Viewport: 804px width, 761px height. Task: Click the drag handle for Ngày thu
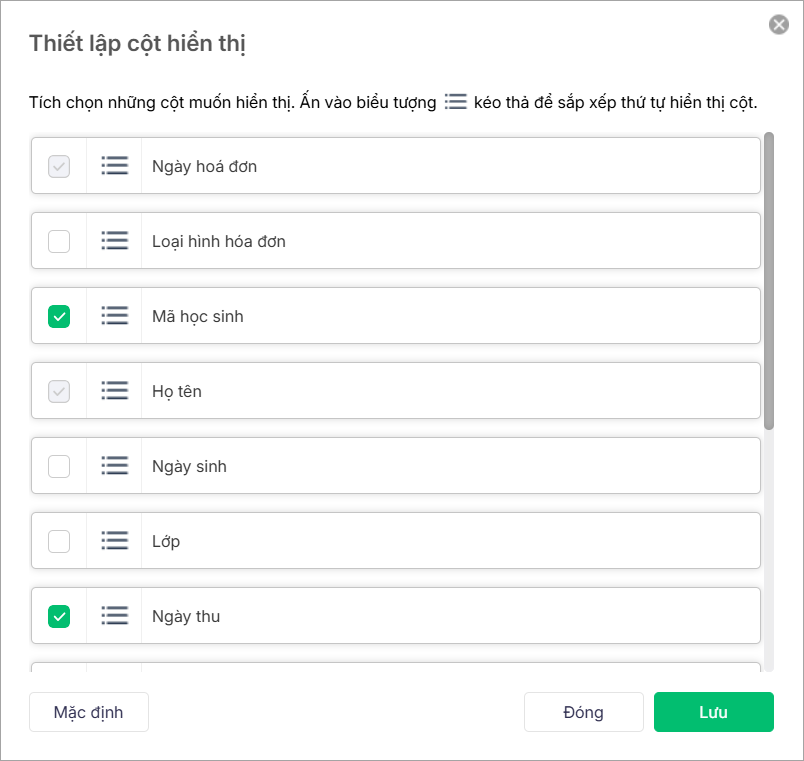(x=115, y=616)
